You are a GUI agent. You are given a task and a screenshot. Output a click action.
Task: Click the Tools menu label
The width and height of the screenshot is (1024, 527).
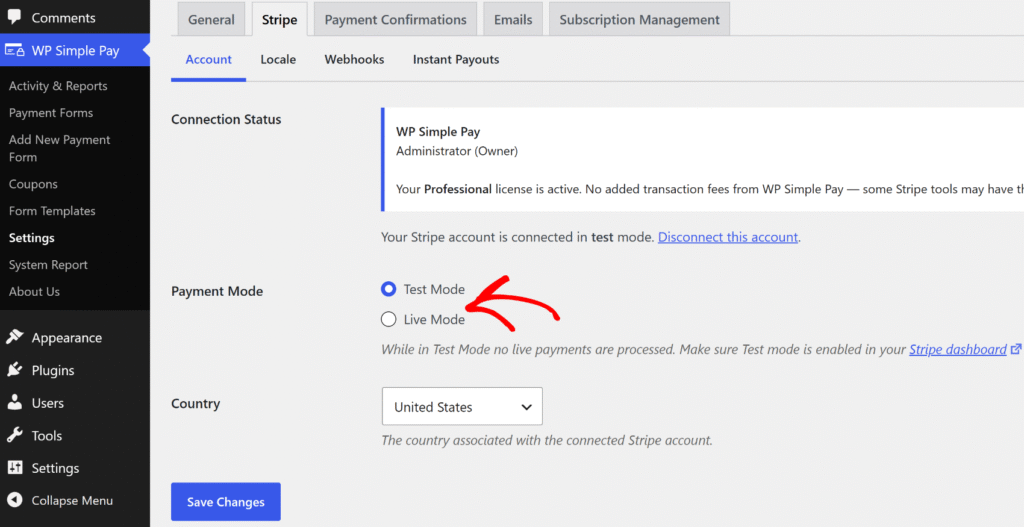point(47,436)
